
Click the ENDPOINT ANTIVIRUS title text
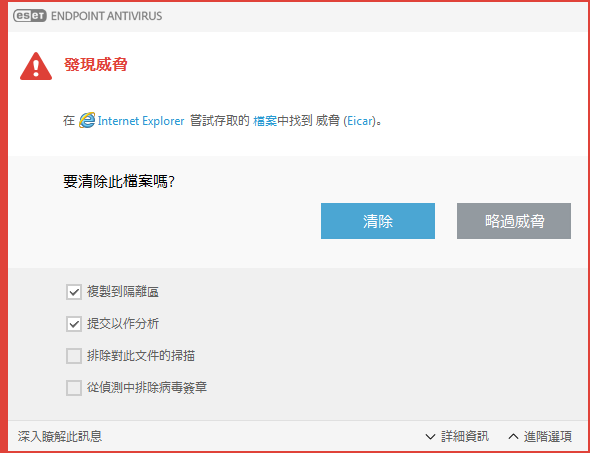106,16
